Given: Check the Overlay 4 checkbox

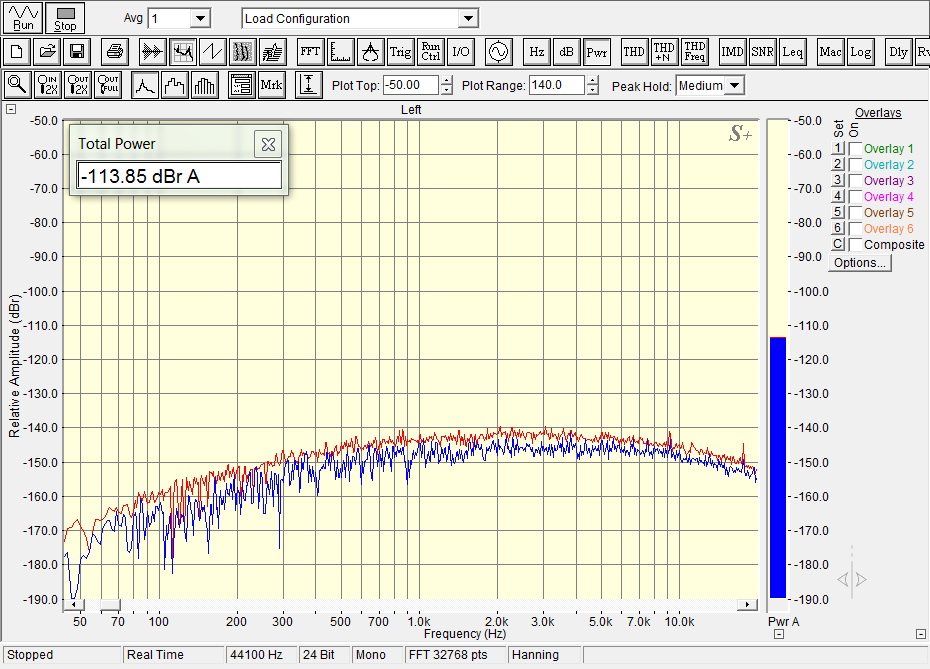Looking at the screenshot, I should click(x=855, y=196).
